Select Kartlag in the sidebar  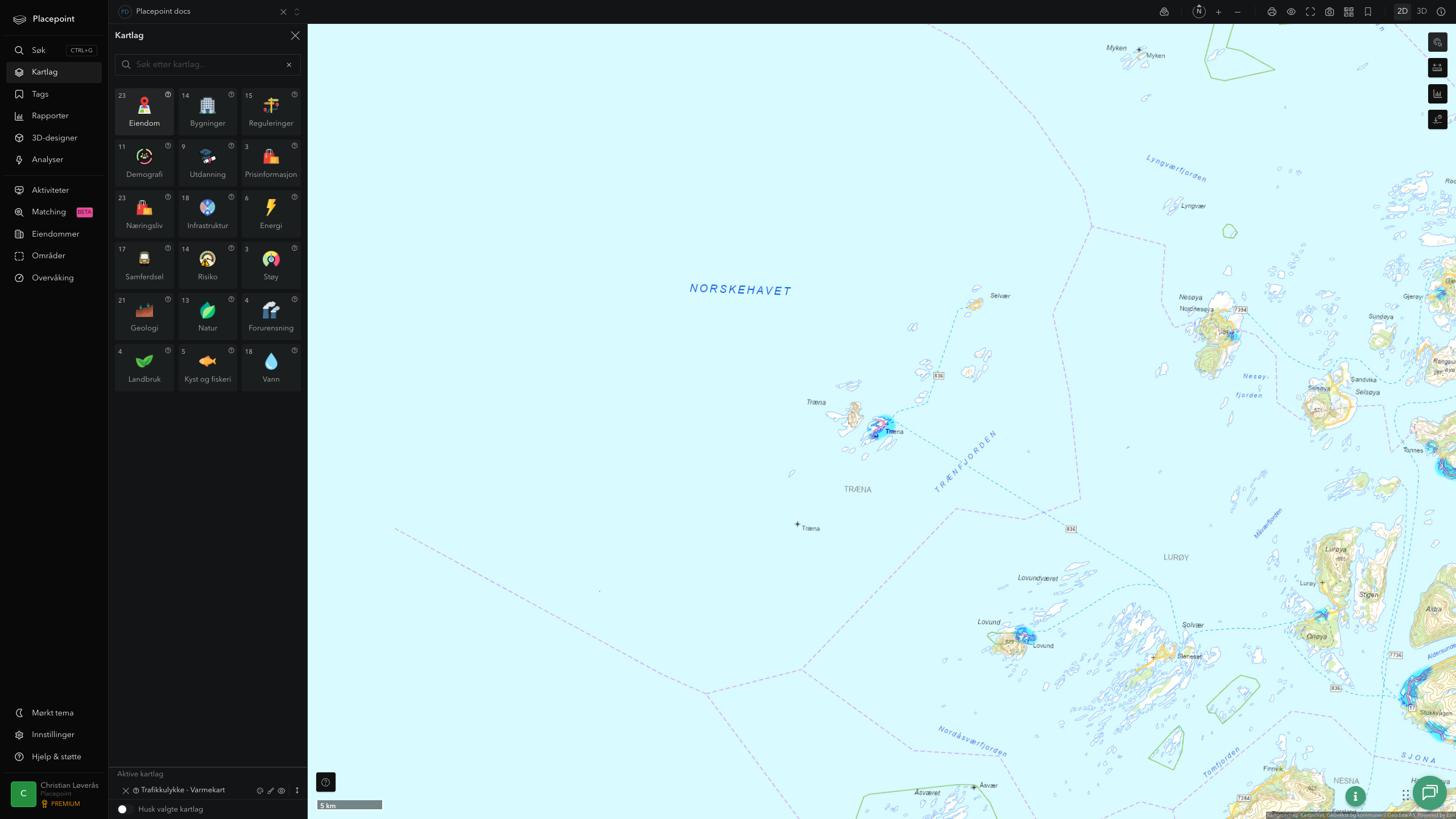(54, 72)
